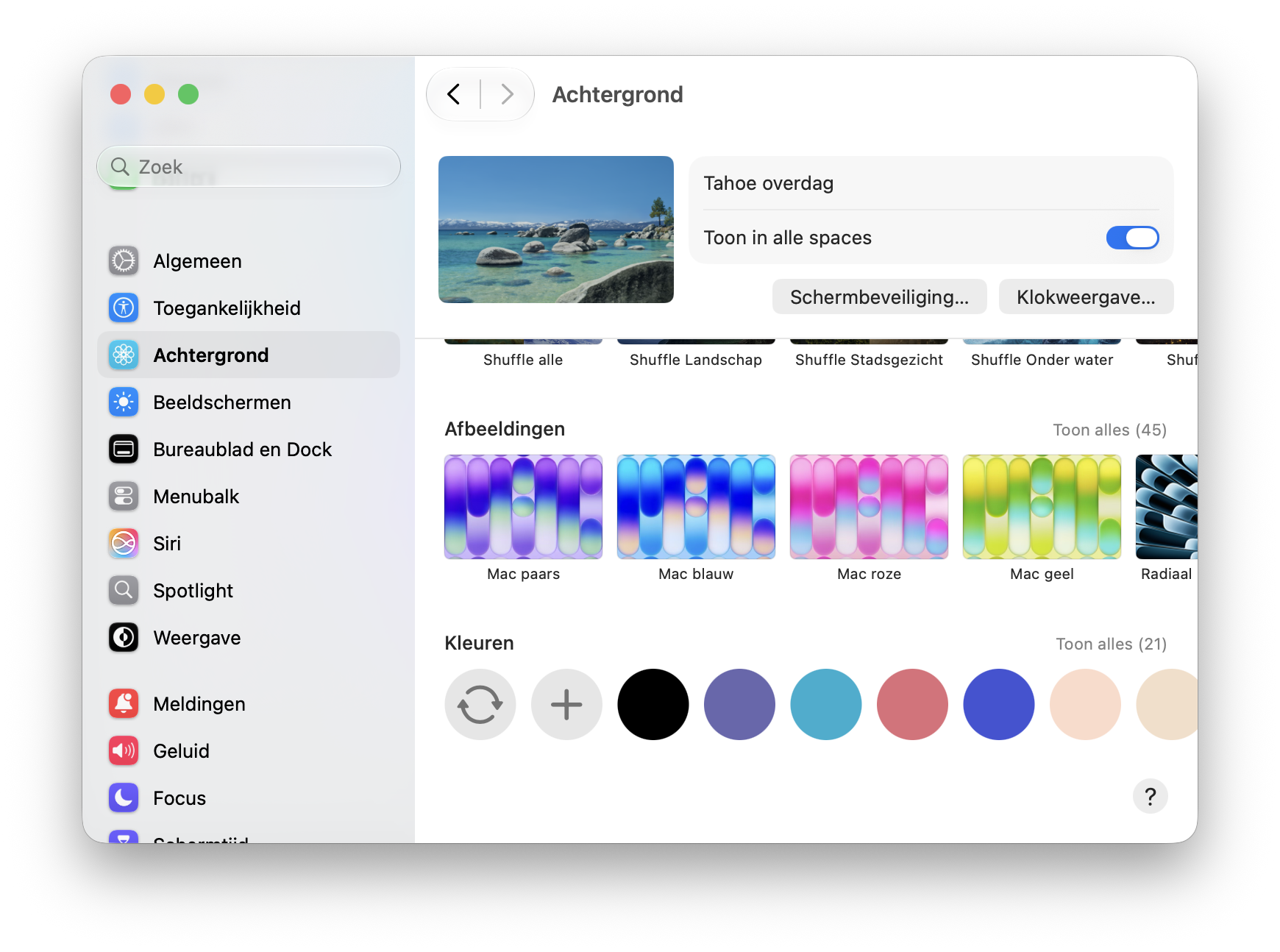Select Beeldschermen in the sidebar
The height and width of the screenshot is (952, 1280).
[249, 402]
